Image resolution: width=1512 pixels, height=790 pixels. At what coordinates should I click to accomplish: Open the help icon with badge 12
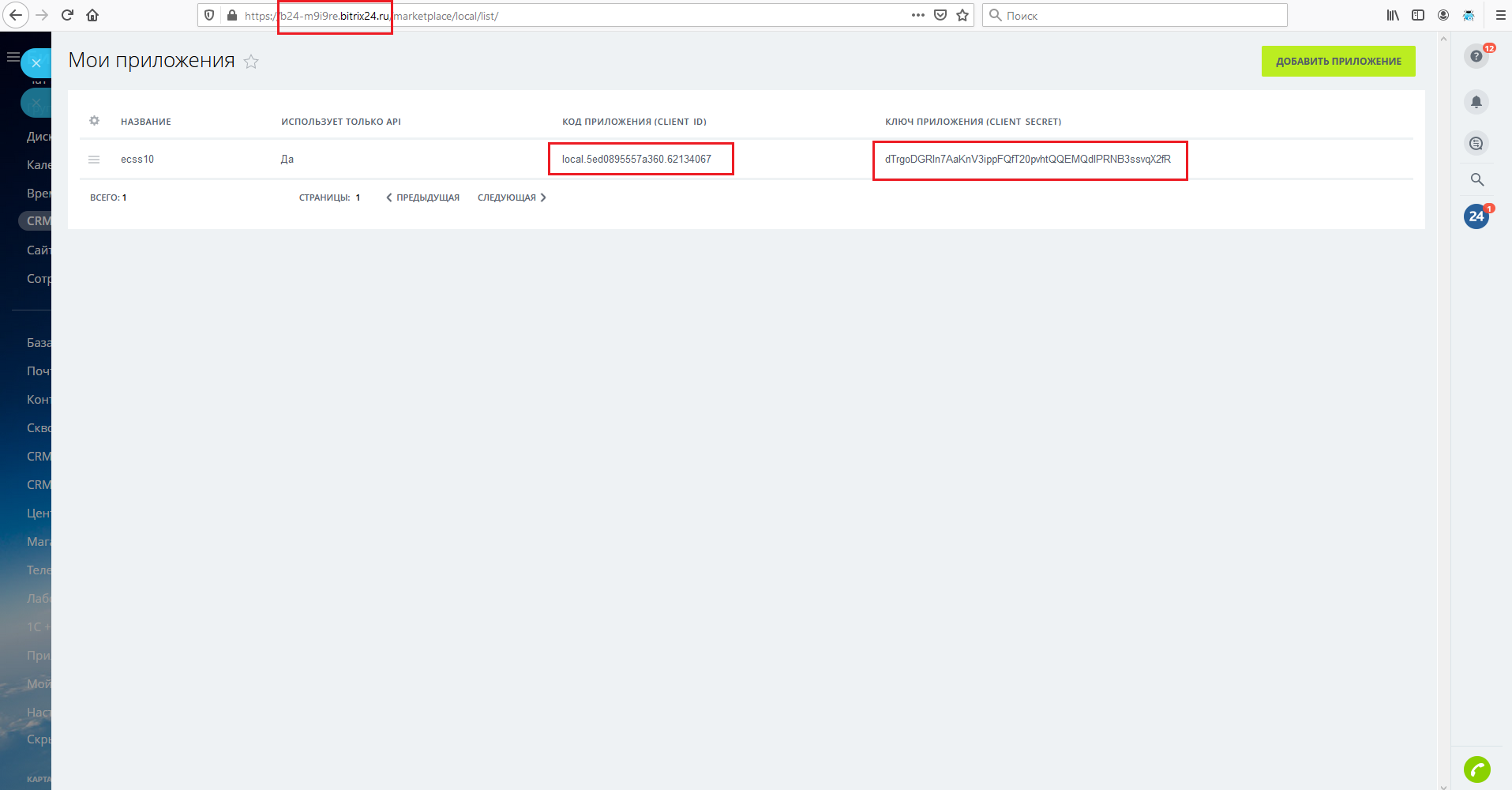1476,56
